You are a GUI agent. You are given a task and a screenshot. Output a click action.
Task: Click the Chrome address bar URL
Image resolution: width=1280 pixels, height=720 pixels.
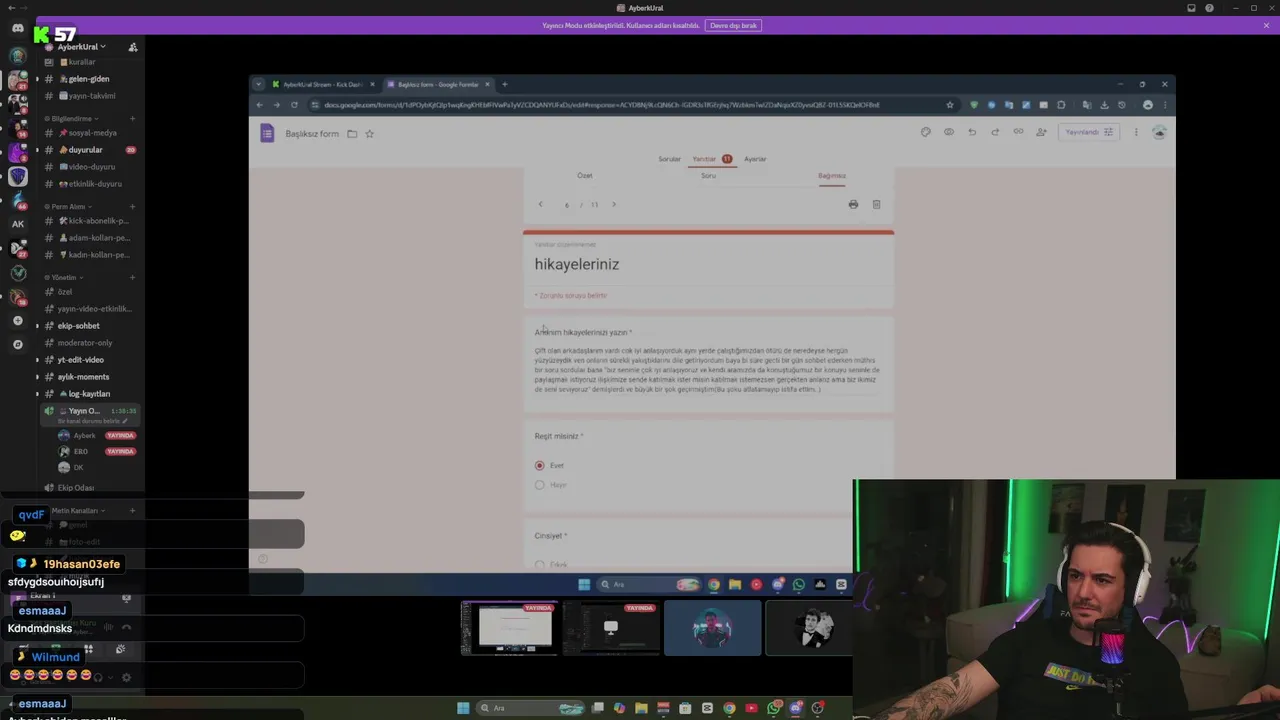click(602, 105)
